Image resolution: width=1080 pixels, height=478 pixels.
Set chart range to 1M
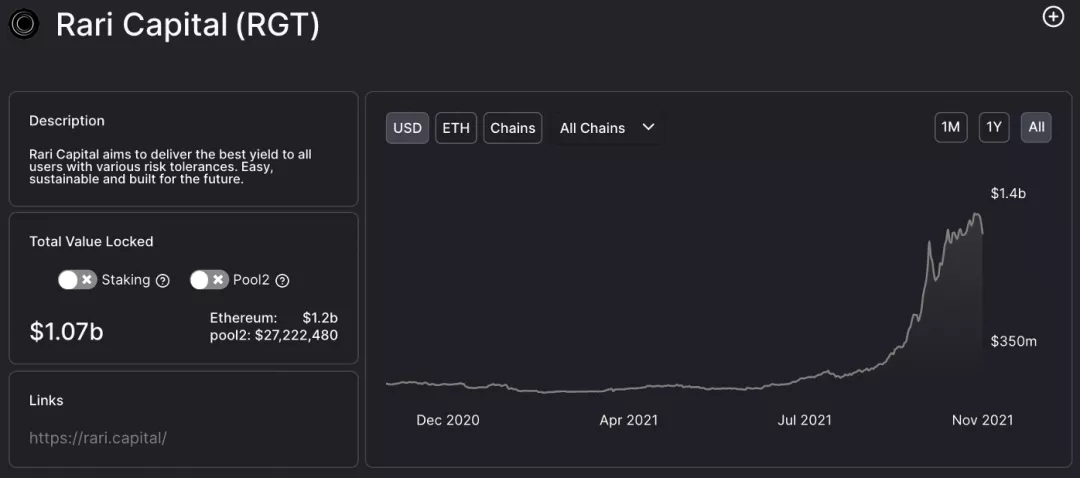[951, 127]
